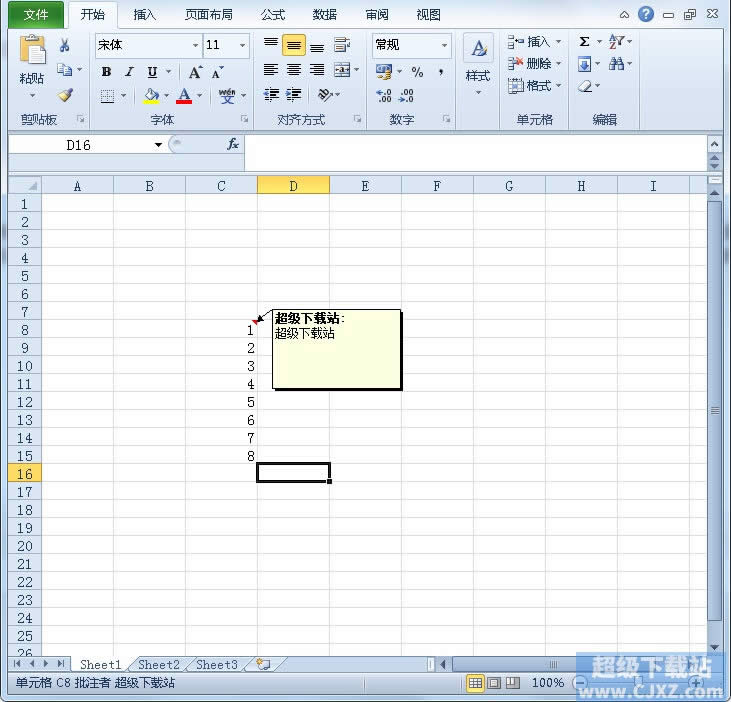Screen dimensions: 731x702
Task: Click the Insert Function fx icon
Action: 232,145
